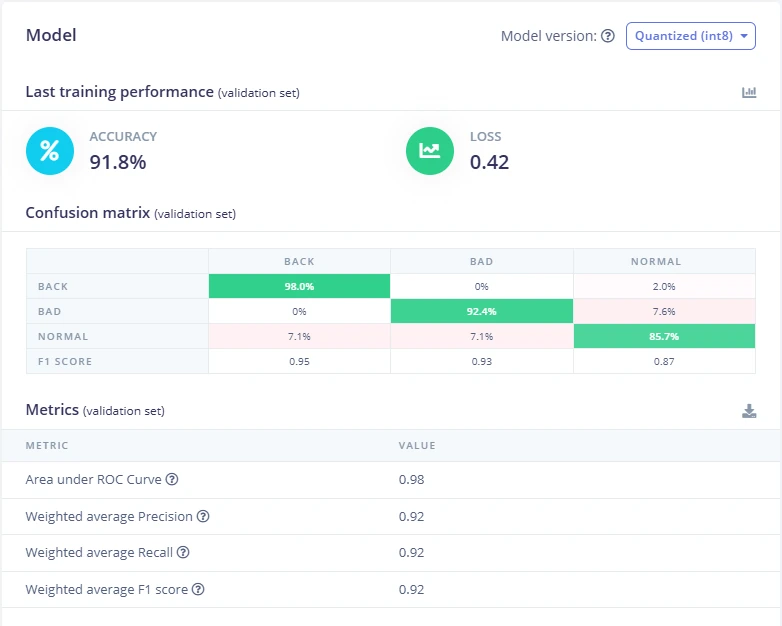782x626 pixels.
Task: Click the NORMAL row label
Action: (x=63, y=336)
